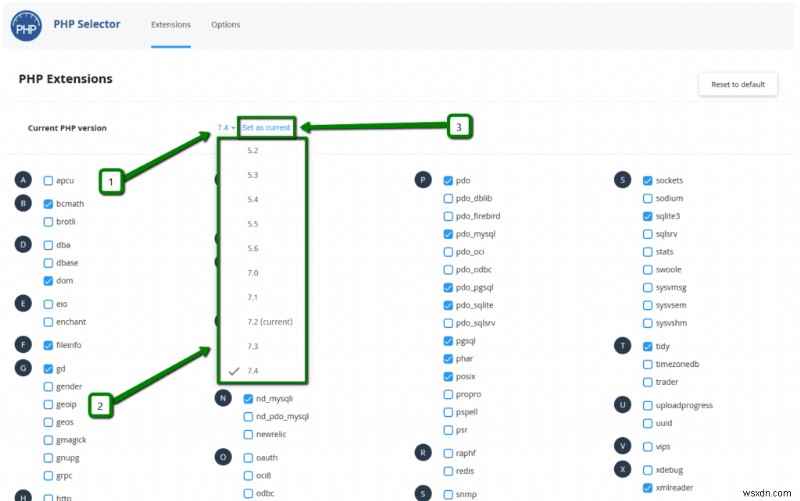This screenshot has height=501, width=800.
Task: Click the letter P group badge
Action: coord(422,180)
